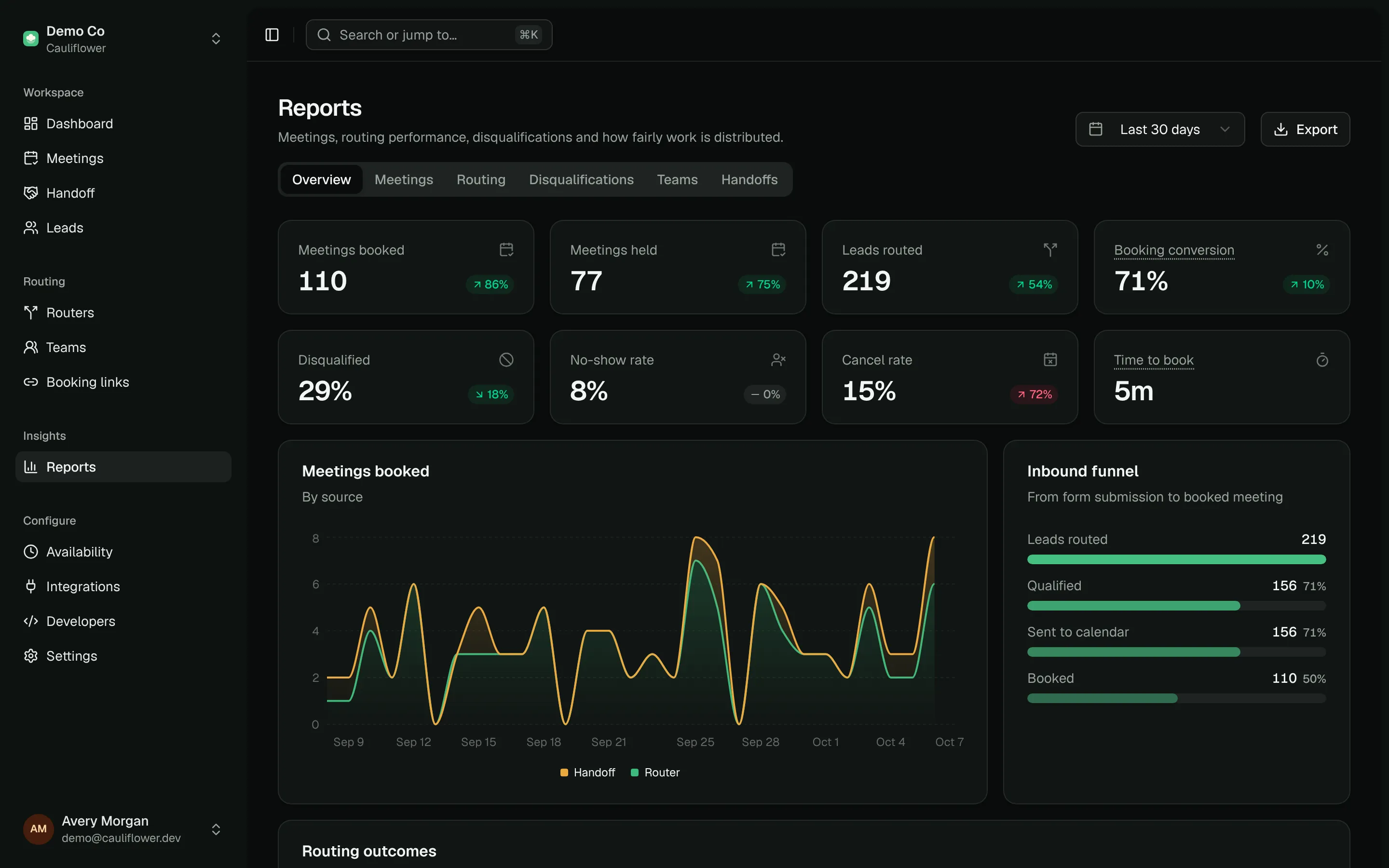Open Settings in the sidebar
This screenshot has width=1389, height=868.
click(123, 656)
